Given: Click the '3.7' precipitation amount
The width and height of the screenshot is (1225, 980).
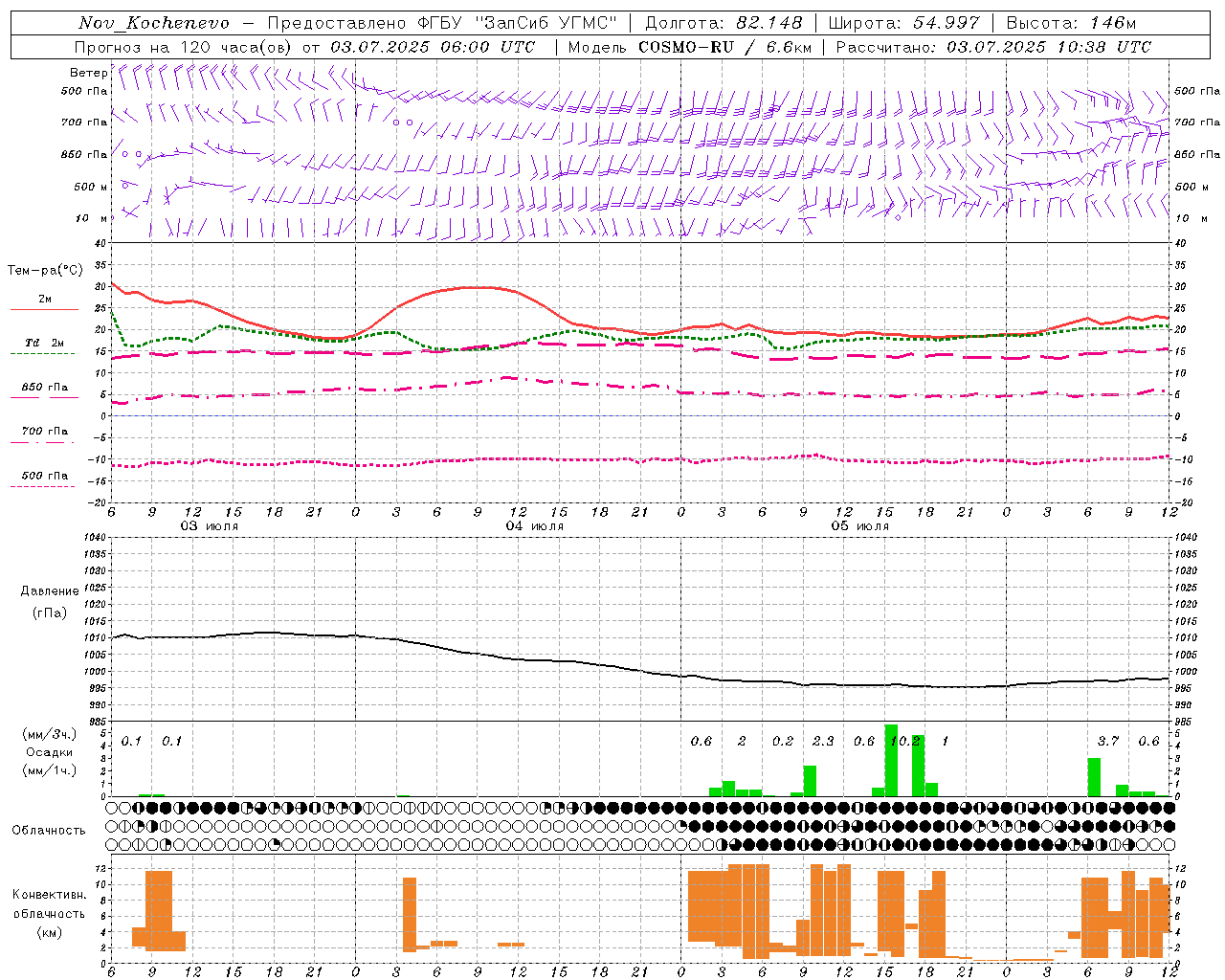Looking at the screenshot, I should coord(1108,742).
